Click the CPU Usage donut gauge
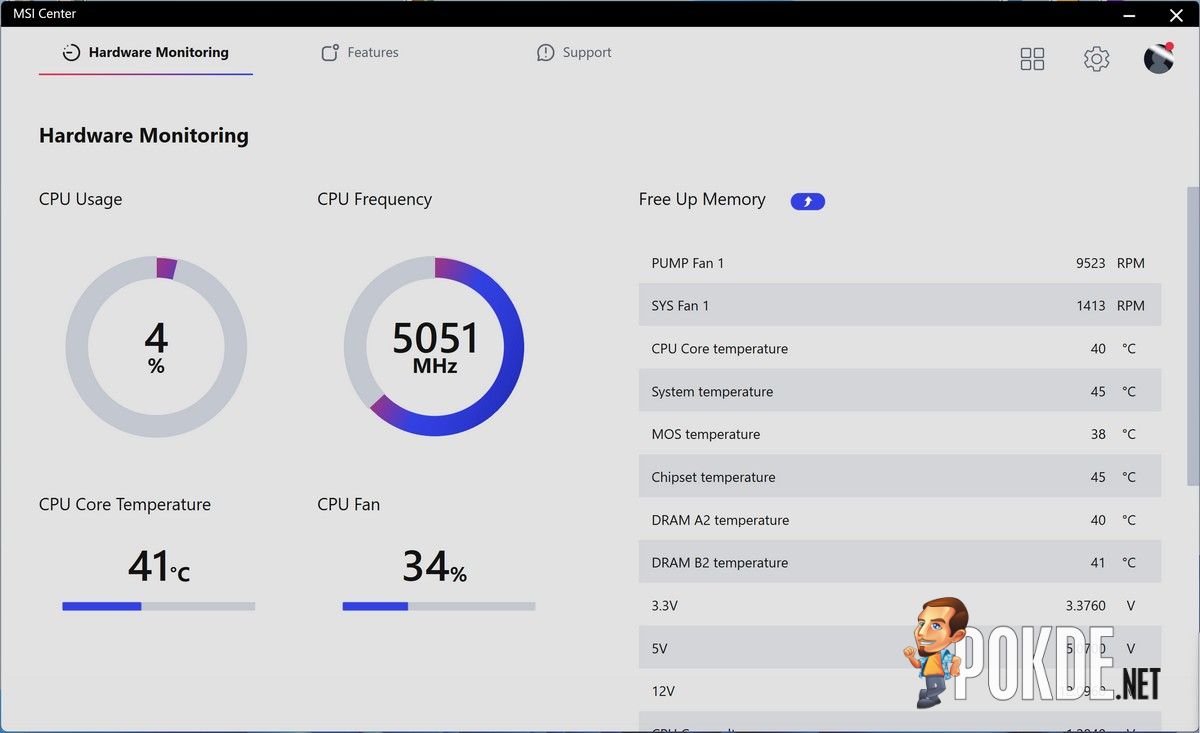 point(156,346)
